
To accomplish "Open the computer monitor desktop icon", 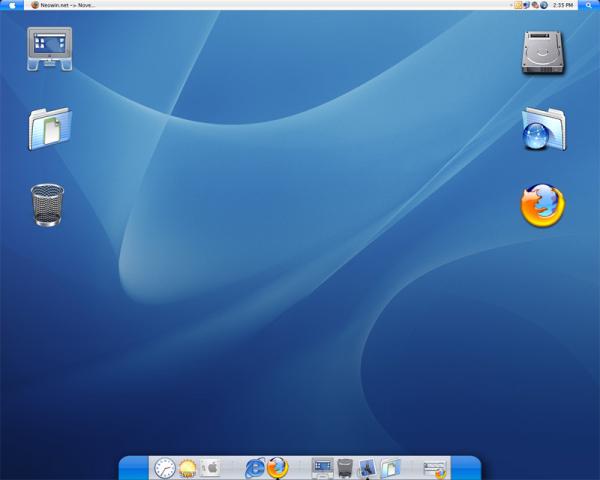I will point(49,49).
